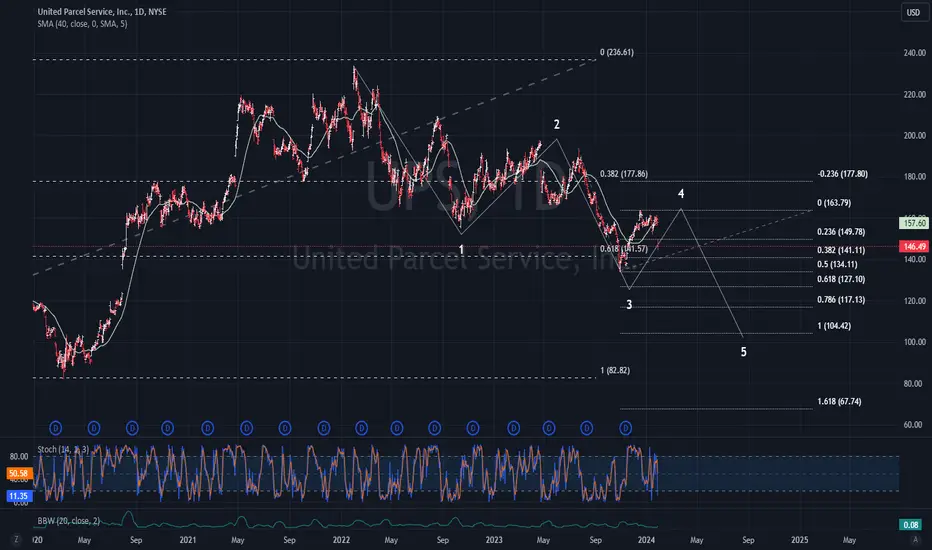Click the dividend D marker nearest Sep 2023
The image size is (932, 550).
tap(587, 428)
